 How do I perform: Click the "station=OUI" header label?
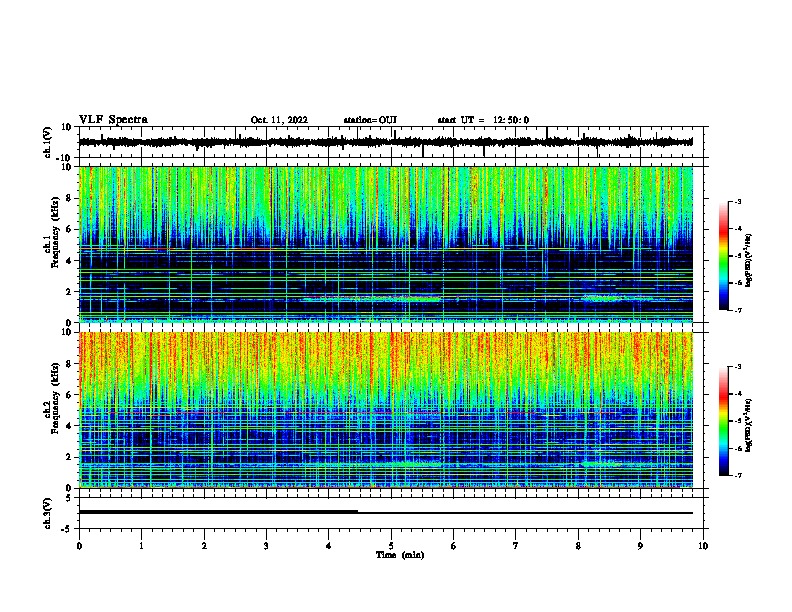click(370, 120)
